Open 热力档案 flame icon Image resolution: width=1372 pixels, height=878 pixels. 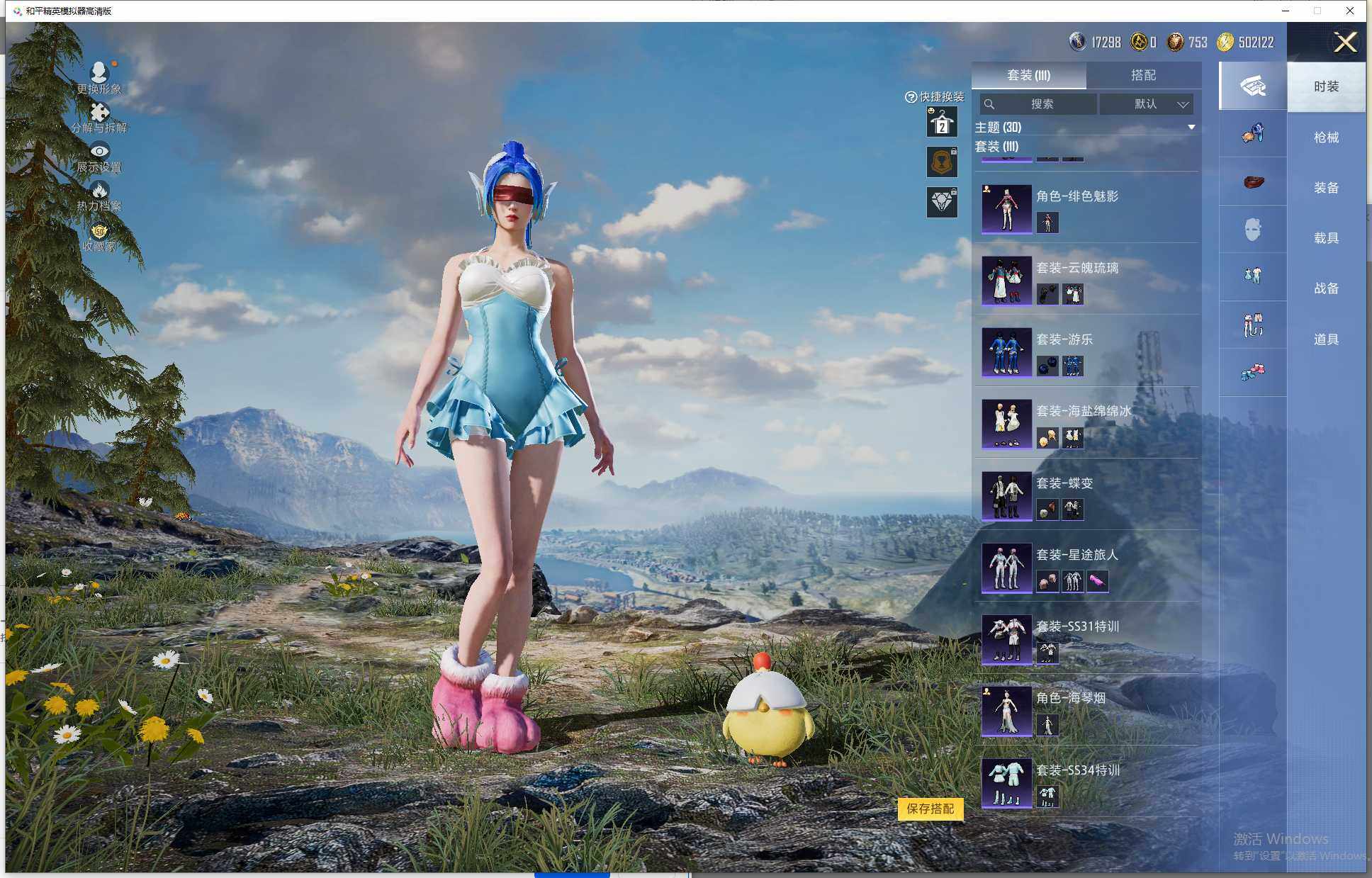(99, 190)
